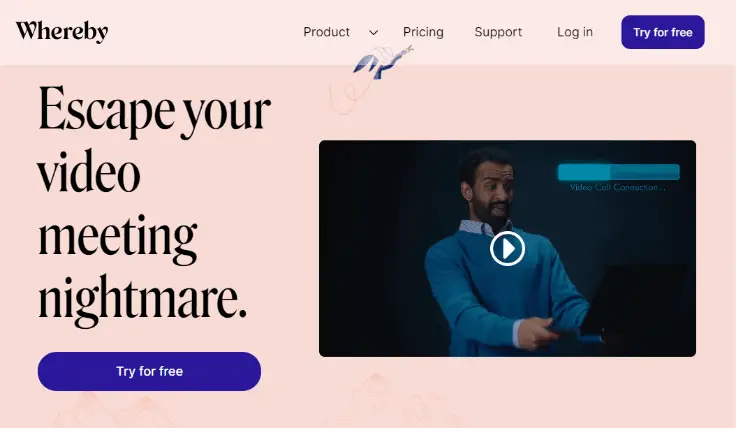Go to the Pricing page

click(x=423, y=32)
